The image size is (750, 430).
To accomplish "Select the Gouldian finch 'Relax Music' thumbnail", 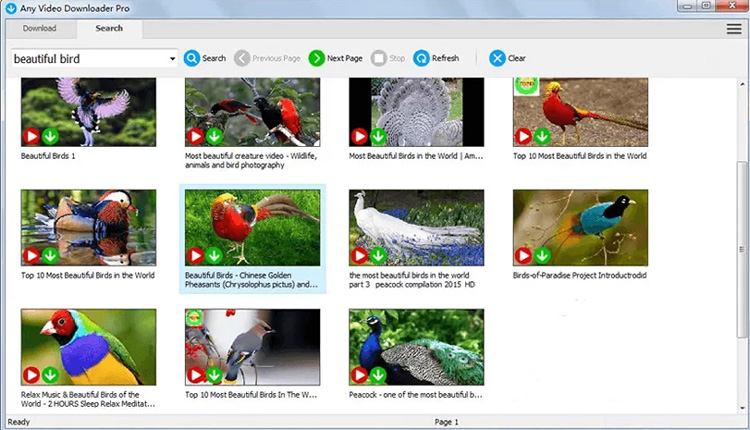I will 88,347.
